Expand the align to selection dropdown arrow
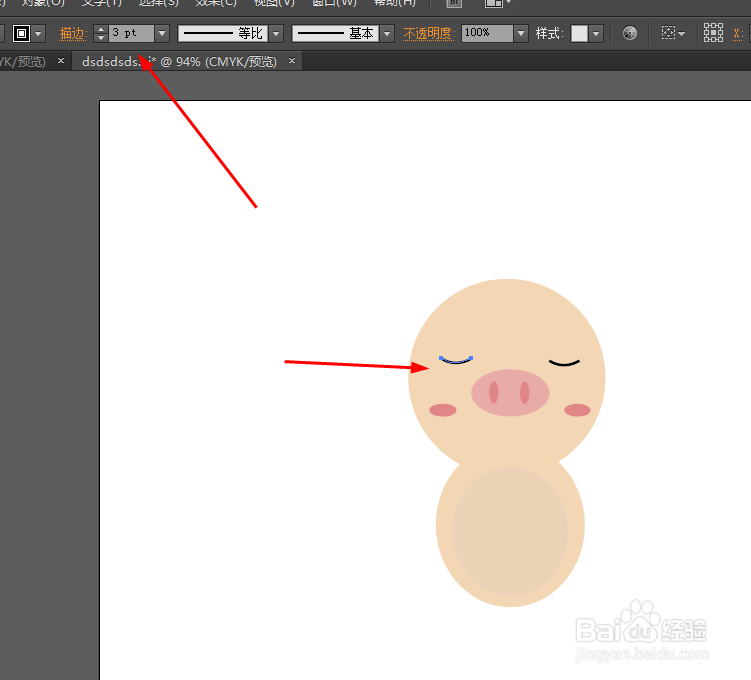 tap(682, 34)
